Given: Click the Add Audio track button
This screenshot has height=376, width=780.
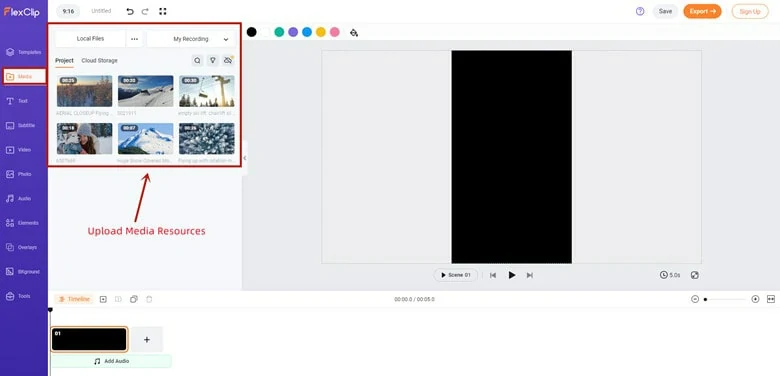Looking at the screenshot, I should click(x=111, y=361).
